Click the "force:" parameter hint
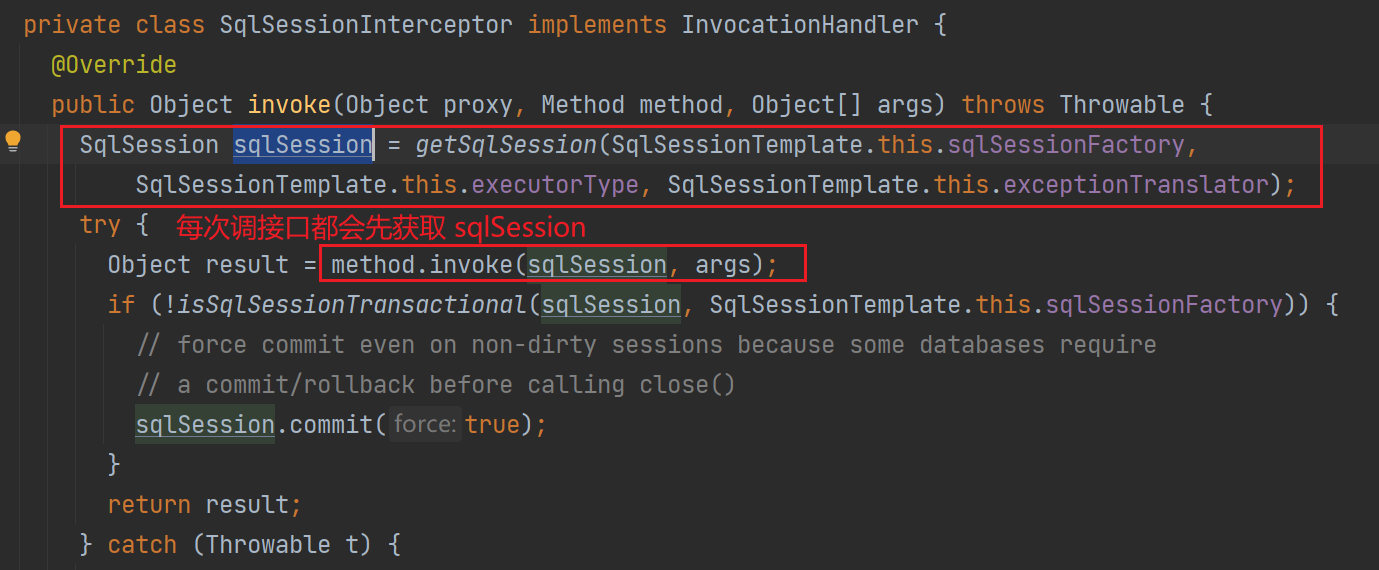 coord(425,425)
